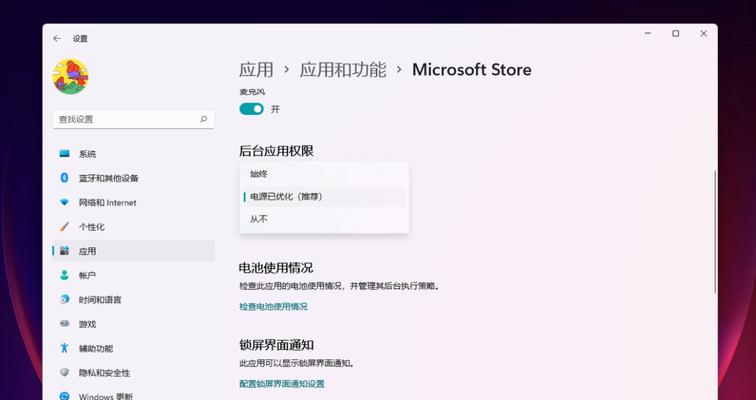Maximize the Settings window
This screenshot has width=756, height=400.
[x=675, y=34]
